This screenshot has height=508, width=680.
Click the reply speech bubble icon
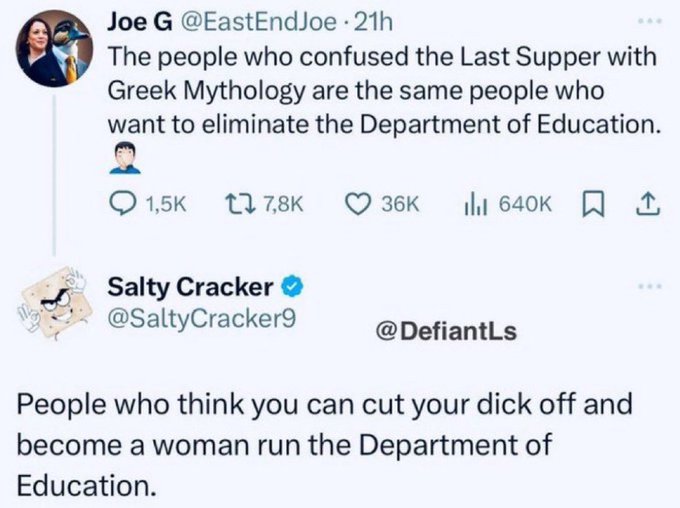click(x=122, y=203)
